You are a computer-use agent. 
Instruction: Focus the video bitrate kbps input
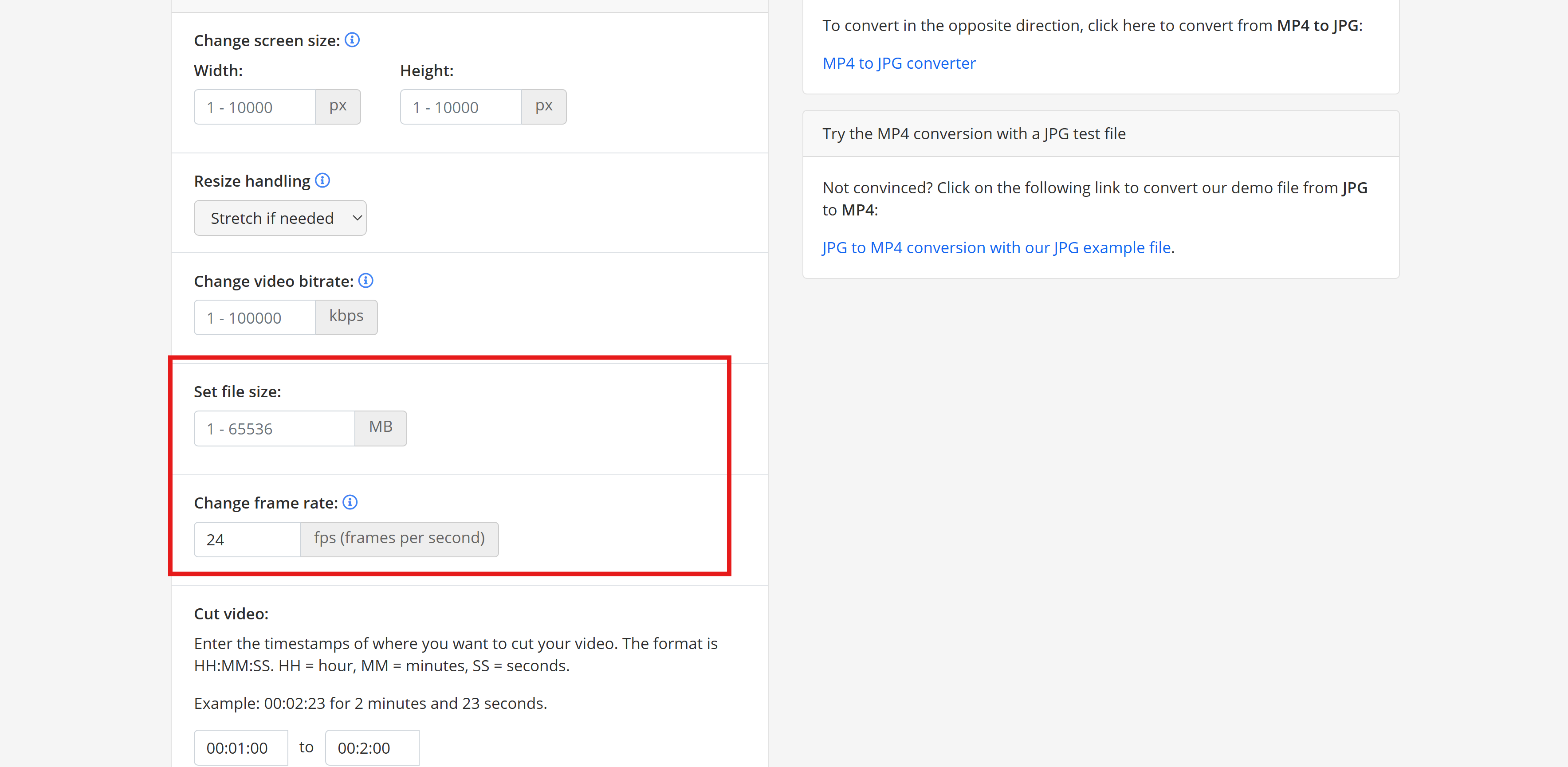point(255,317)
